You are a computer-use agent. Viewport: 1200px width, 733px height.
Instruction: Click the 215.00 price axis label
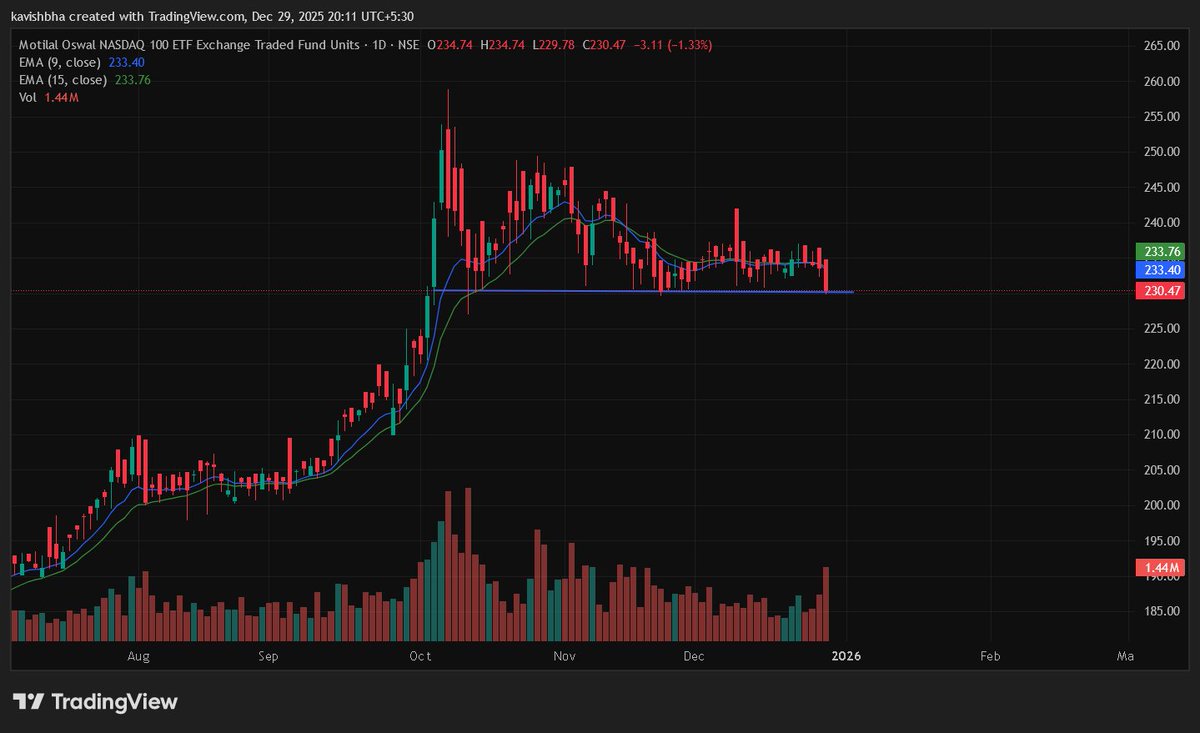[1162, 399]
